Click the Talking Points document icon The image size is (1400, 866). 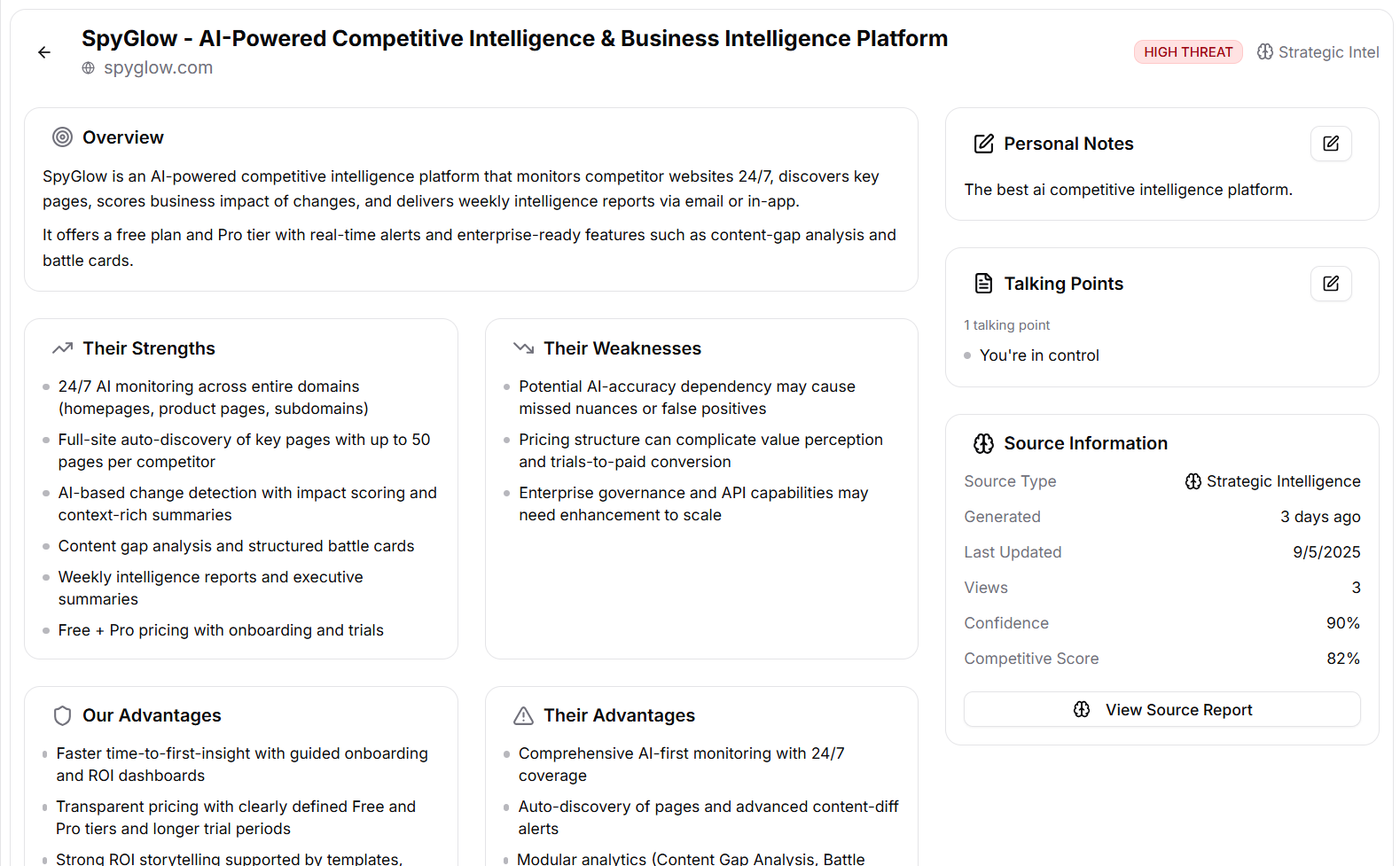983,284
